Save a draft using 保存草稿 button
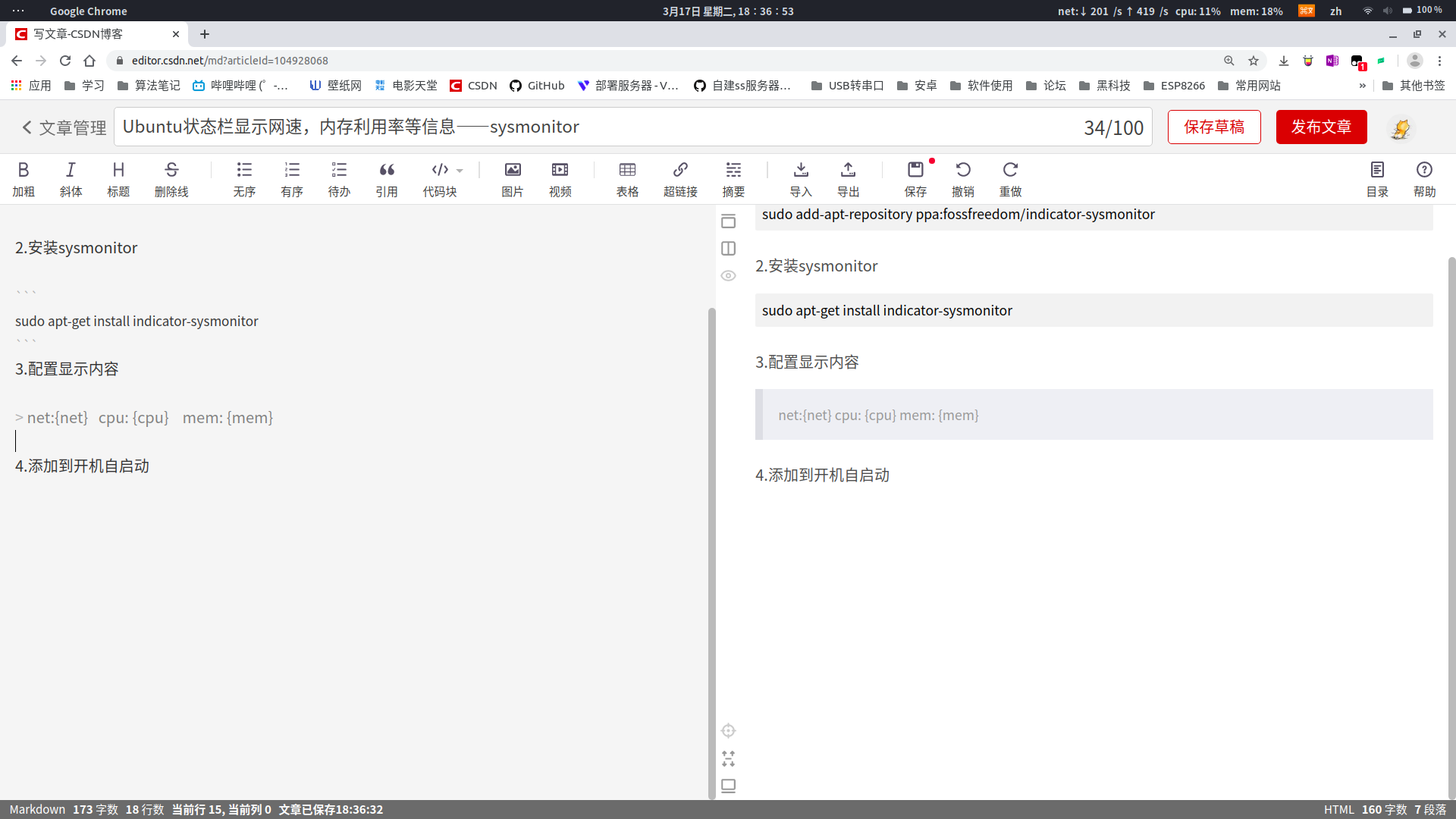The width and height of the screenshot is (1456, 819). pyautogui.click(x=1214, y=127)
